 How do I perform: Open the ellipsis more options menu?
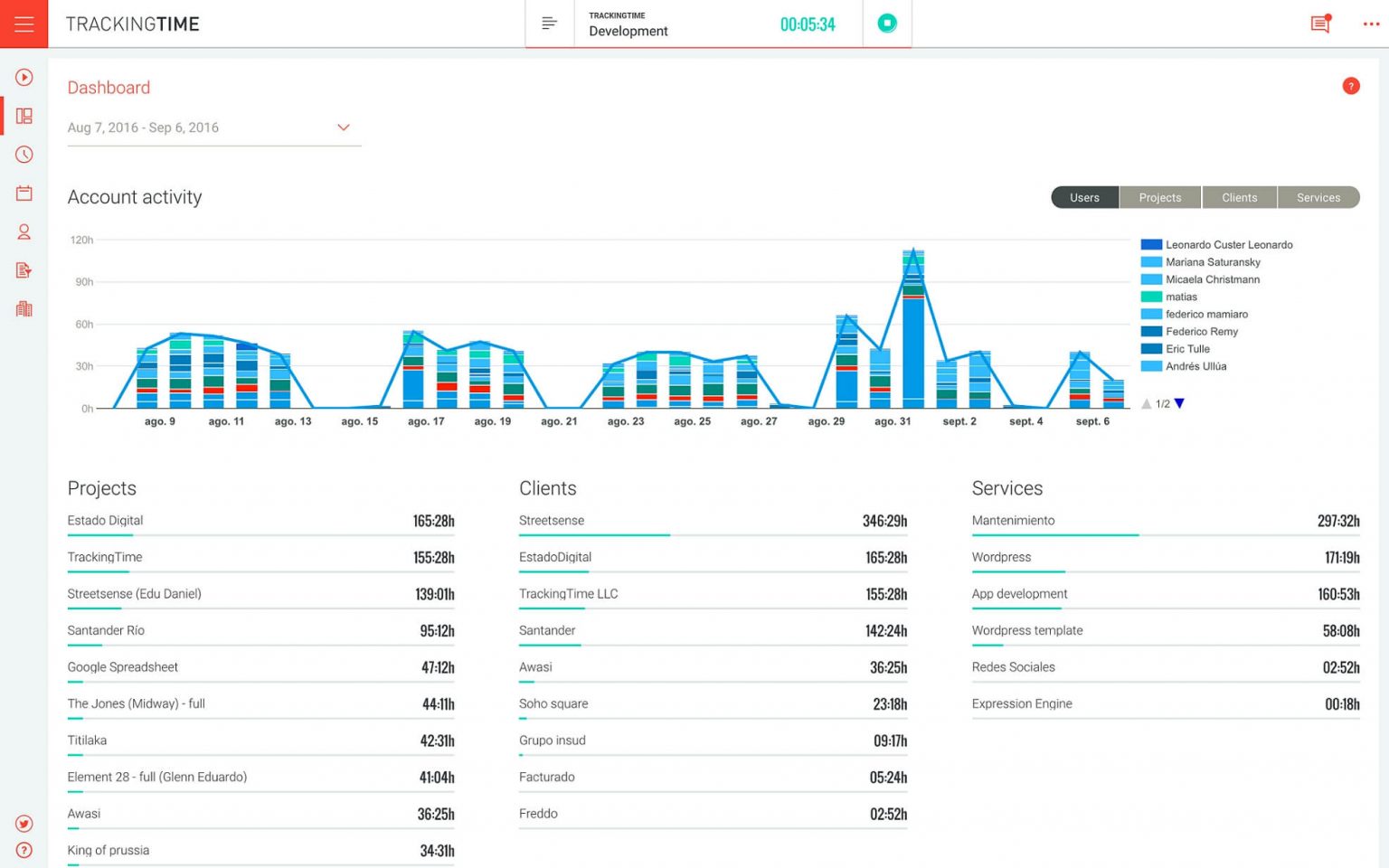point(1371,24)
